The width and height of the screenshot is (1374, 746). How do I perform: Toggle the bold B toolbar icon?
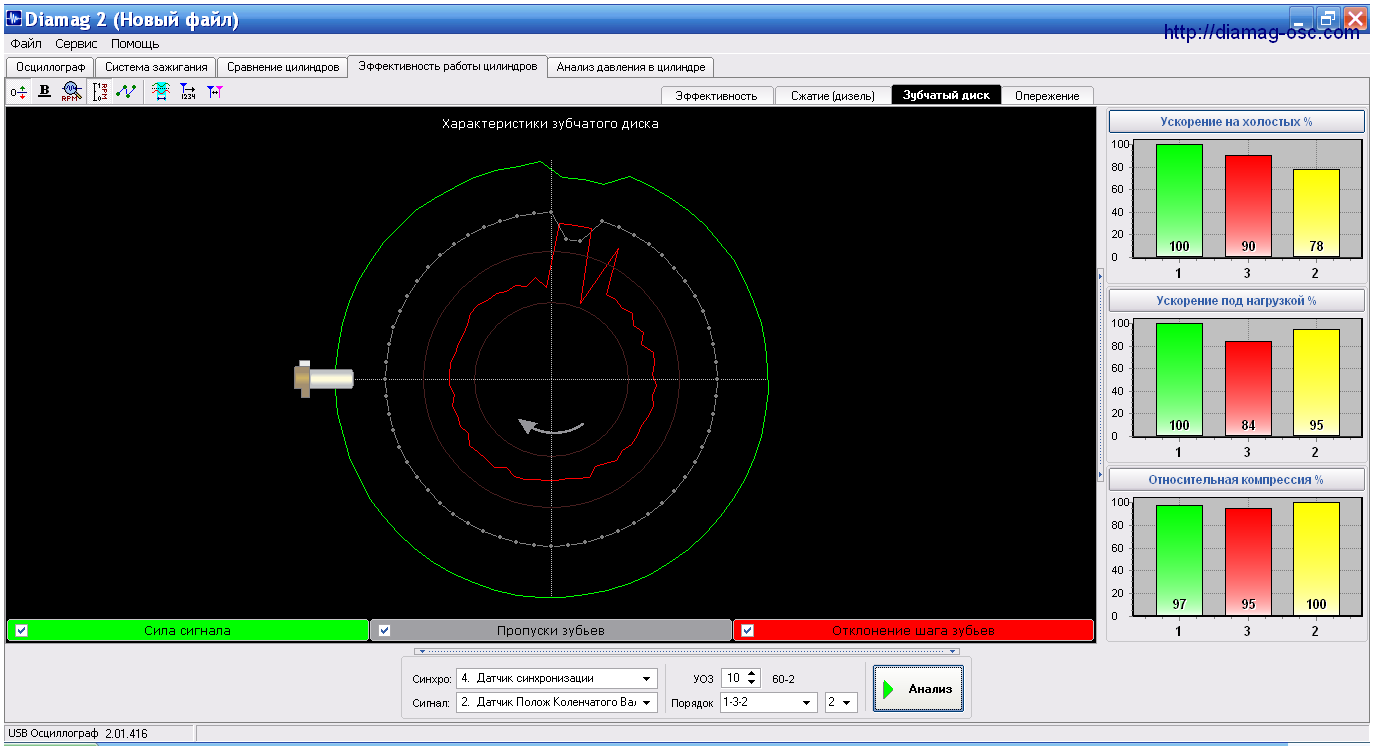44,91
